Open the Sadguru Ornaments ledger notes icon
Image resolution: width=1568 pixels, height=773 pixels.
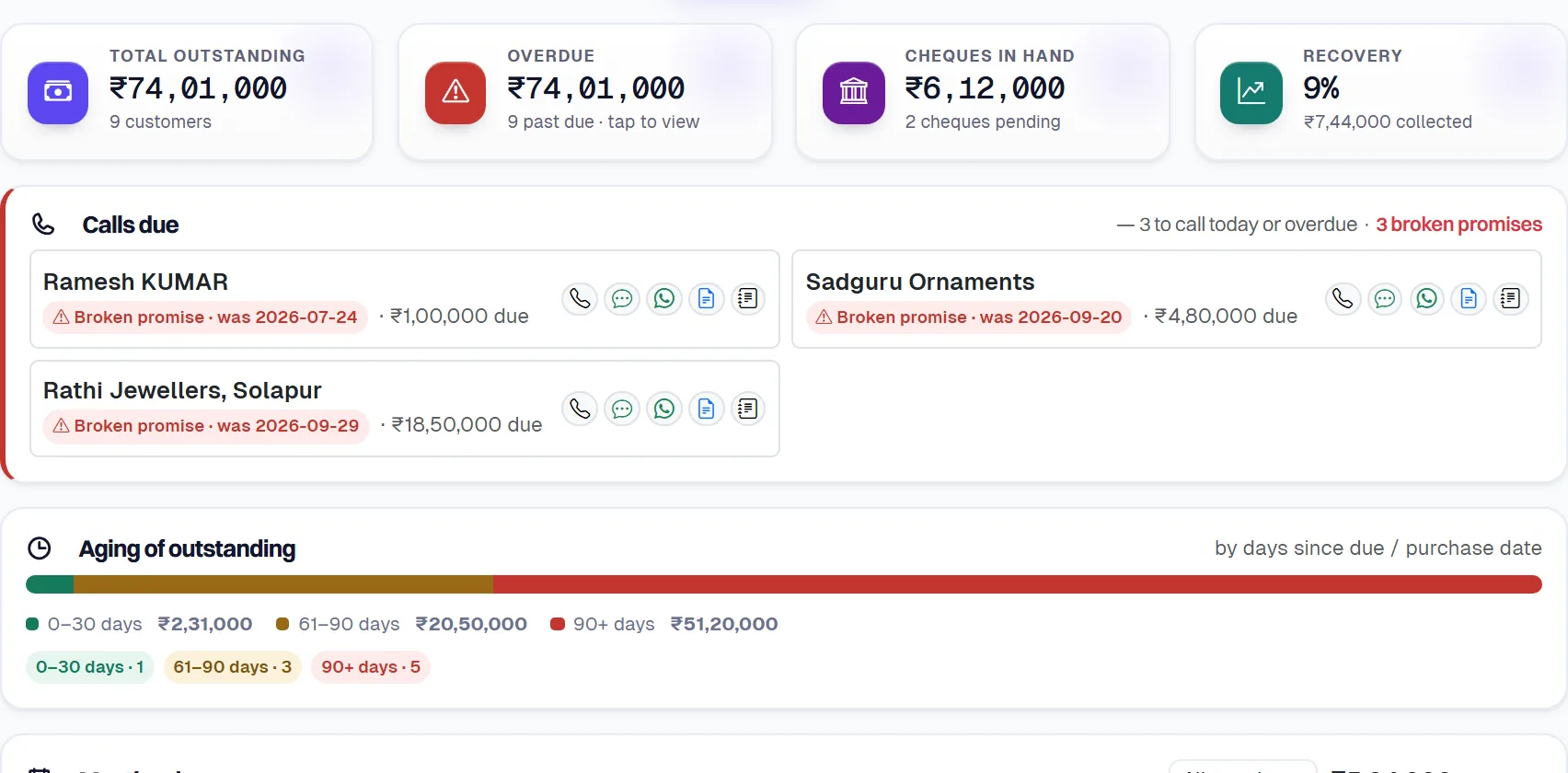[x=1511, y=299]
